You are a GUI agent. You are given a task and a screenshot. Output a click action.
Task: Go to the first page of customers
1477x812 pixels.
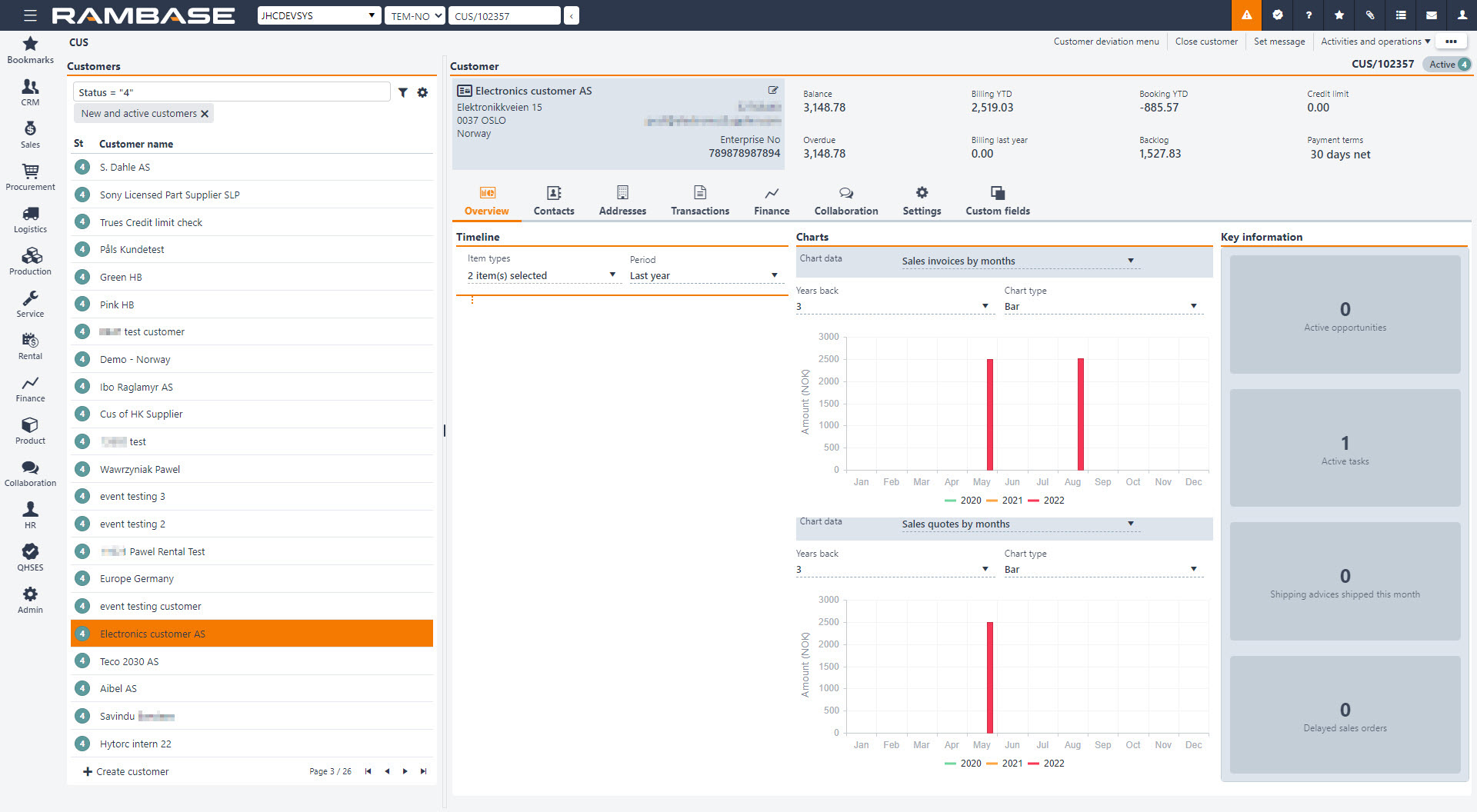click(x=368, y=771)
